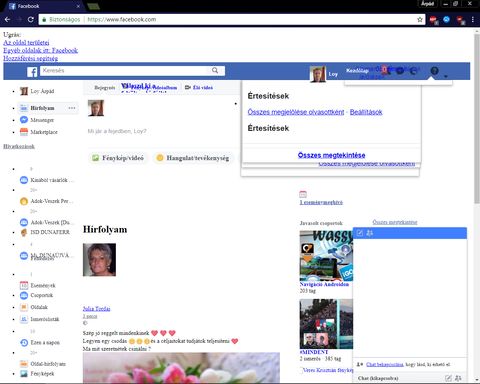
Task: Open Oldalak in the left sidebar
Action: (33, 307)
